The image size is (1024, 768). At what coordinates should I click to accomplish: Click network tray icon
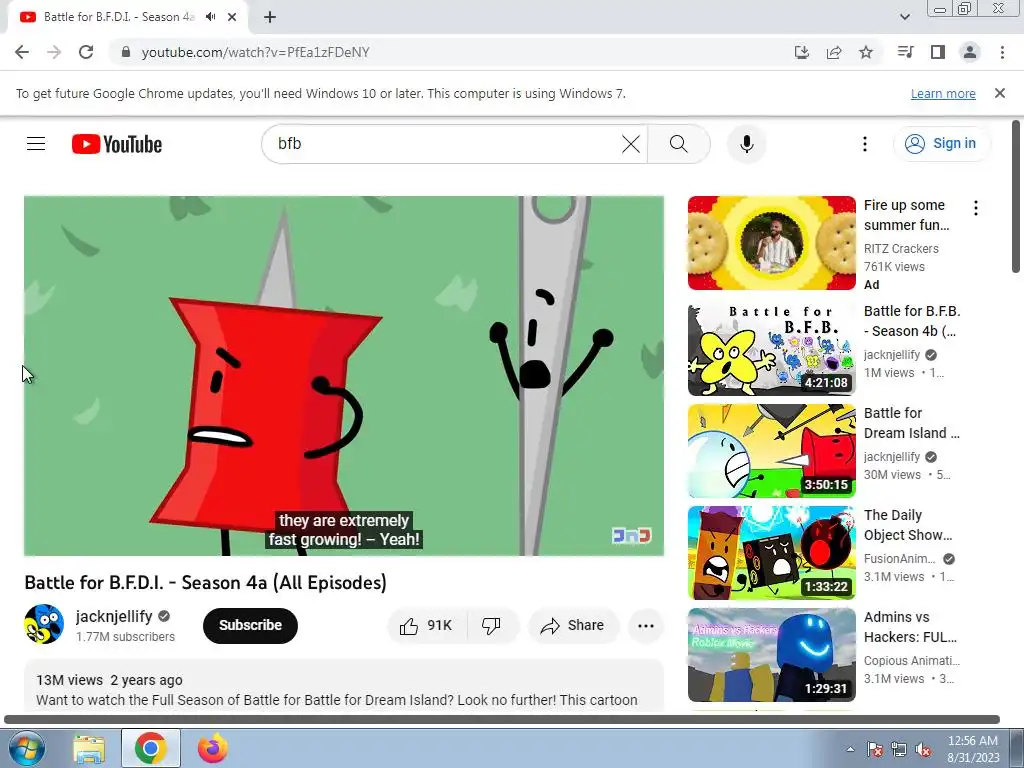(x=899, y=750)
